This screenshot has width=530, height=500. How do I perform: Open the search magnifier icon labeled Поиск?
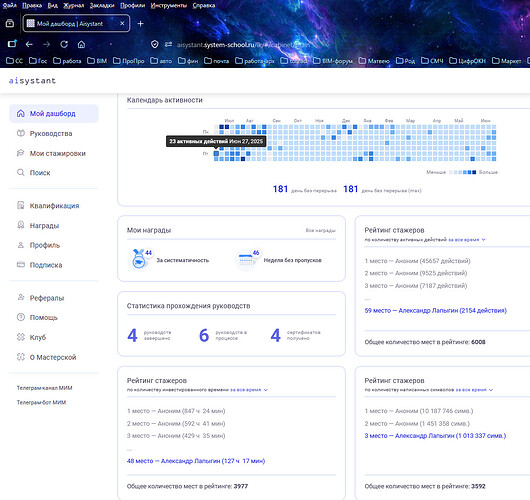coord(21,172)
